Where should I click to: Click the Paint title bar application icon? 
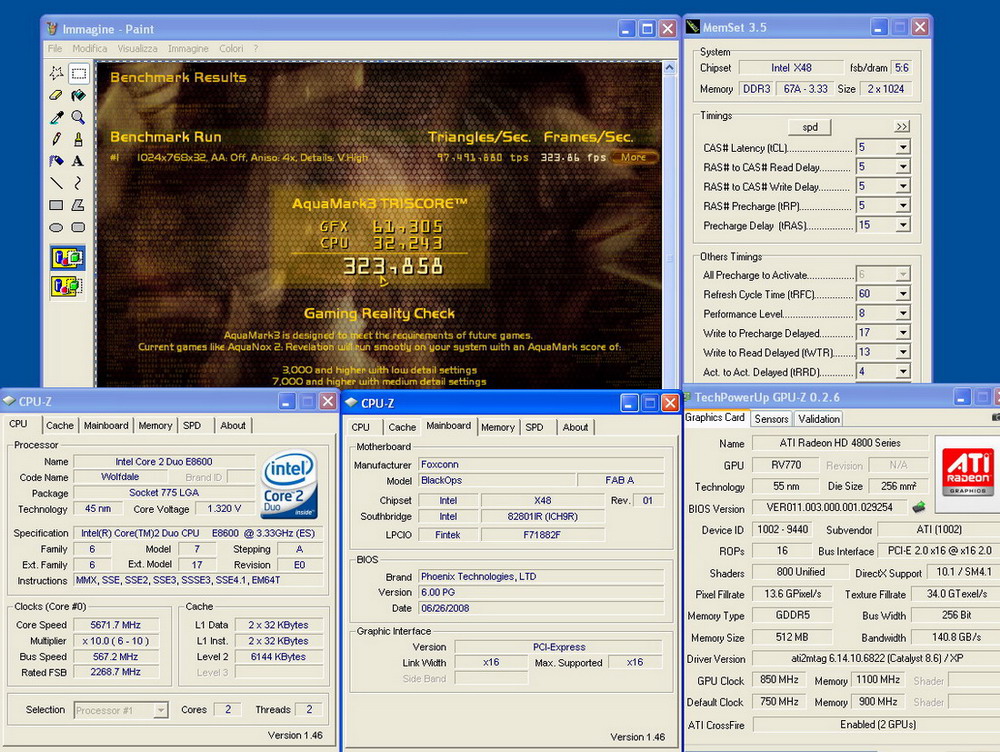pyautogui.click(x=52, y=29)
